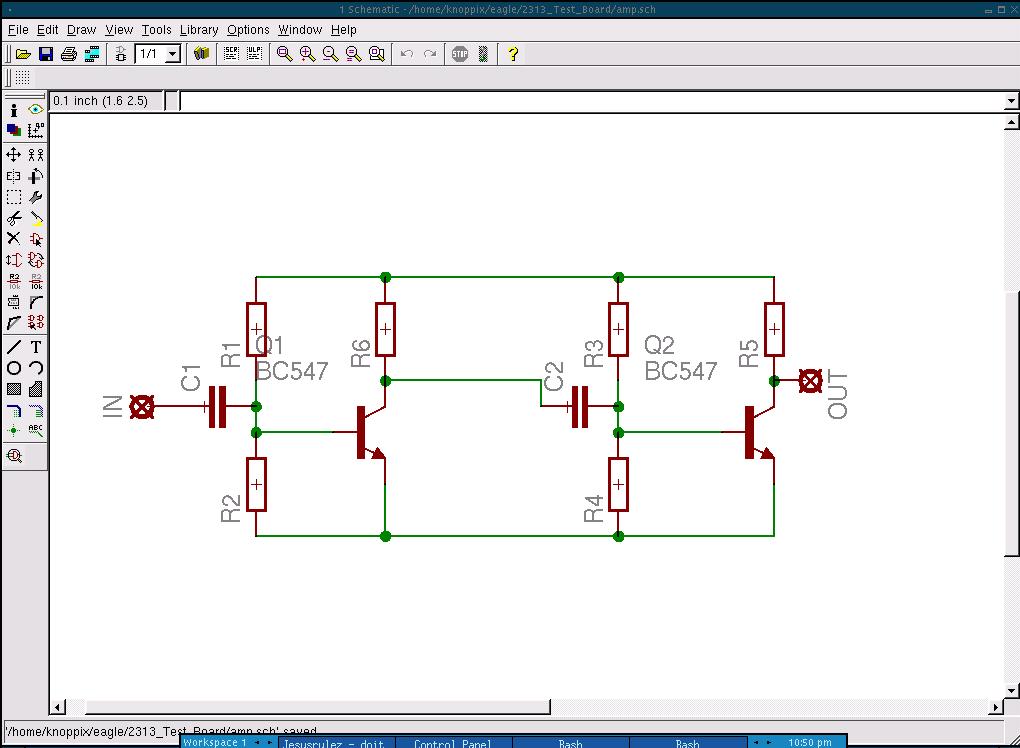Select the Copy tool

[36, 154]
